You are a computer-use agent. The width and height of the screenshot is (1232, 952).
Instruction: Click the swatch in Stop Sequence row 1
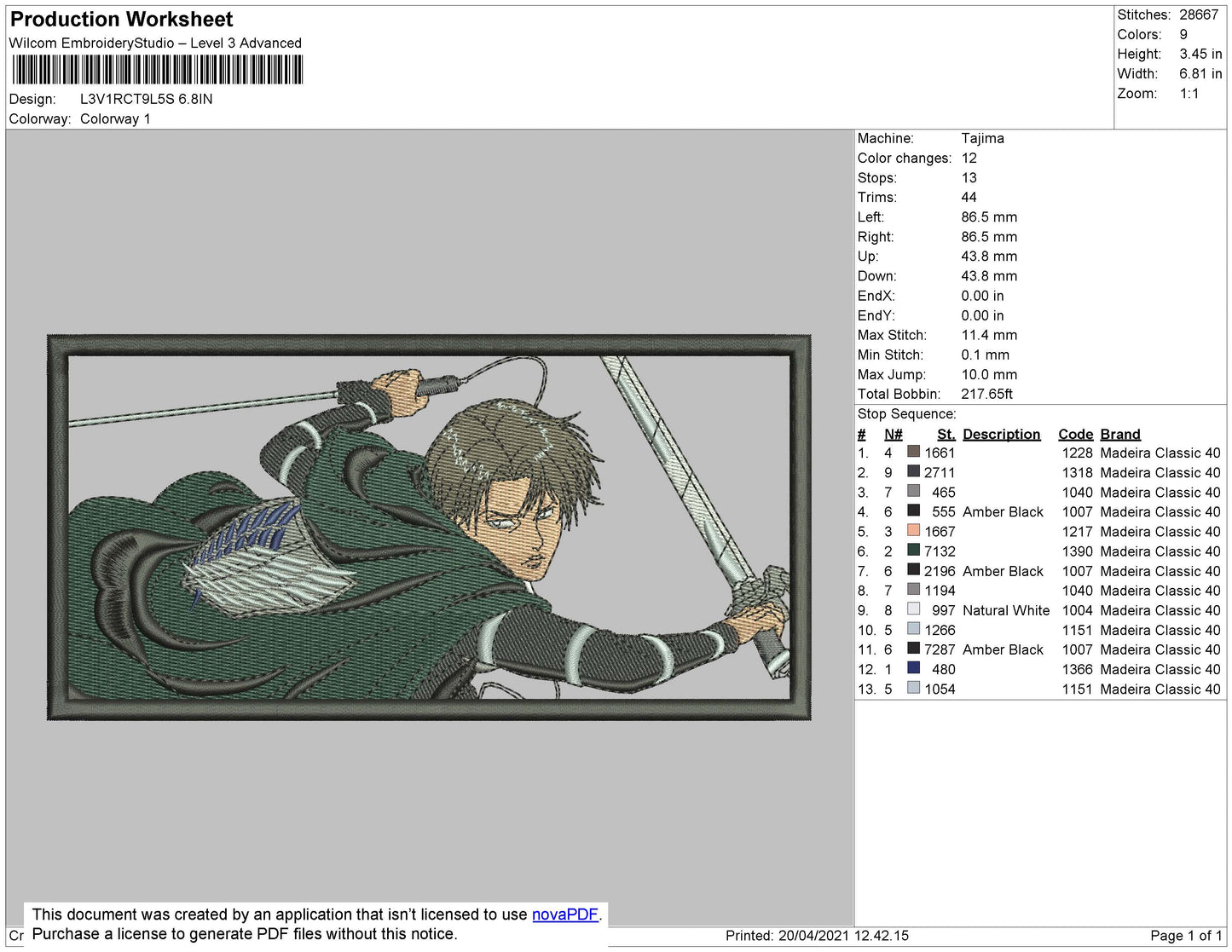coord(913,453)
